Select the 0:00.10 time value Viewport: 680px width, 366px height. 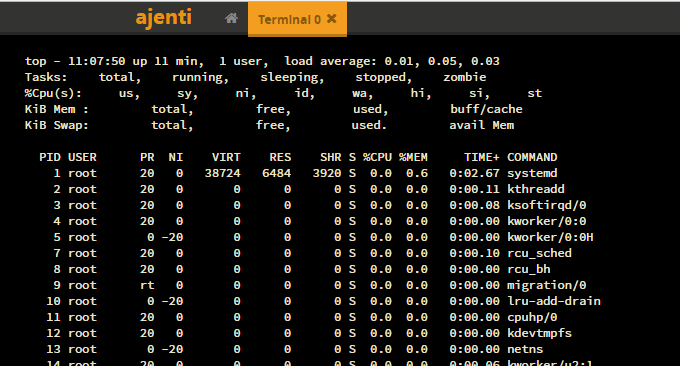pos(474,253)
